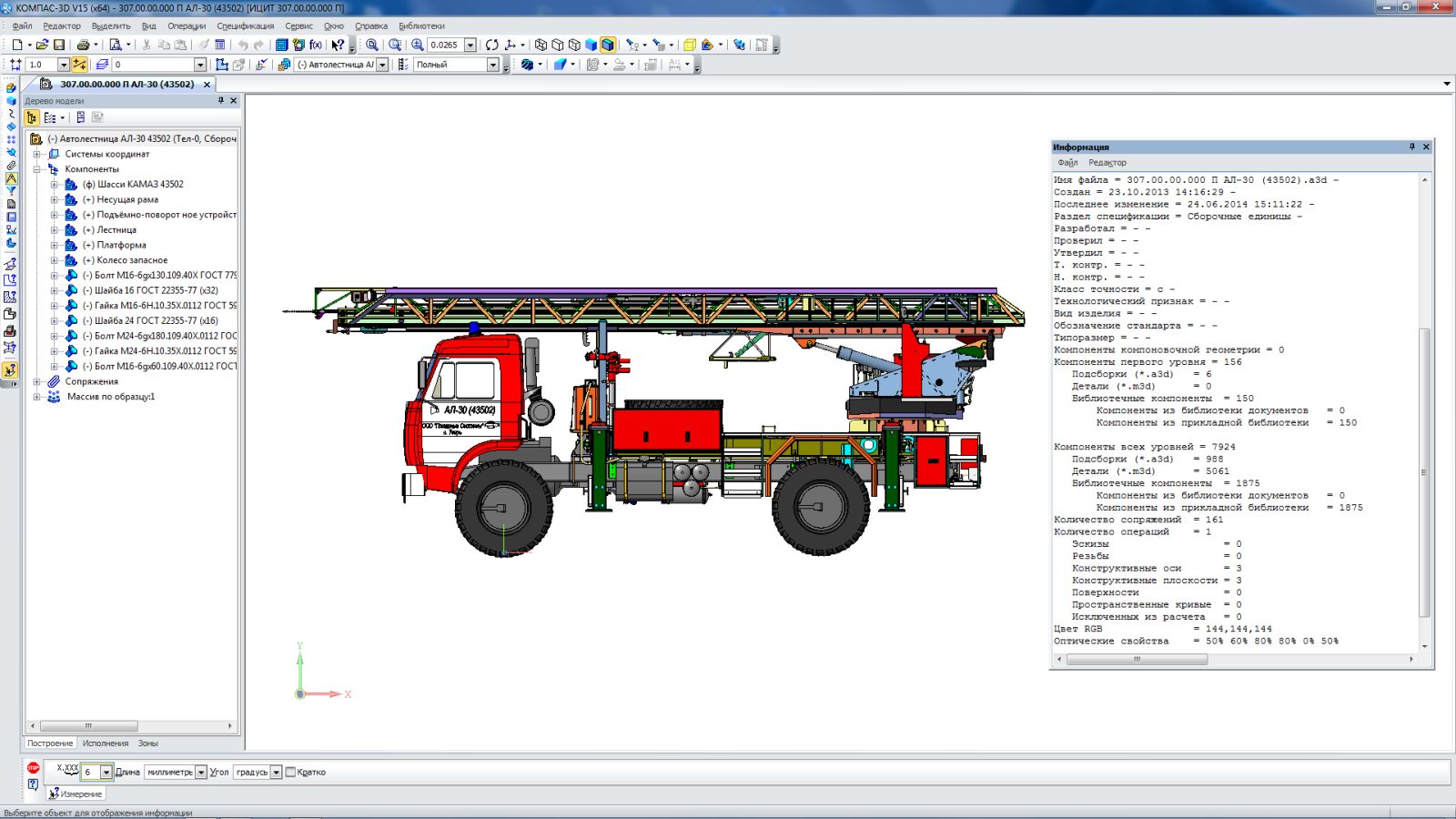
Task: Click the Rebuild model refresh icon
Action: [491, 45]
